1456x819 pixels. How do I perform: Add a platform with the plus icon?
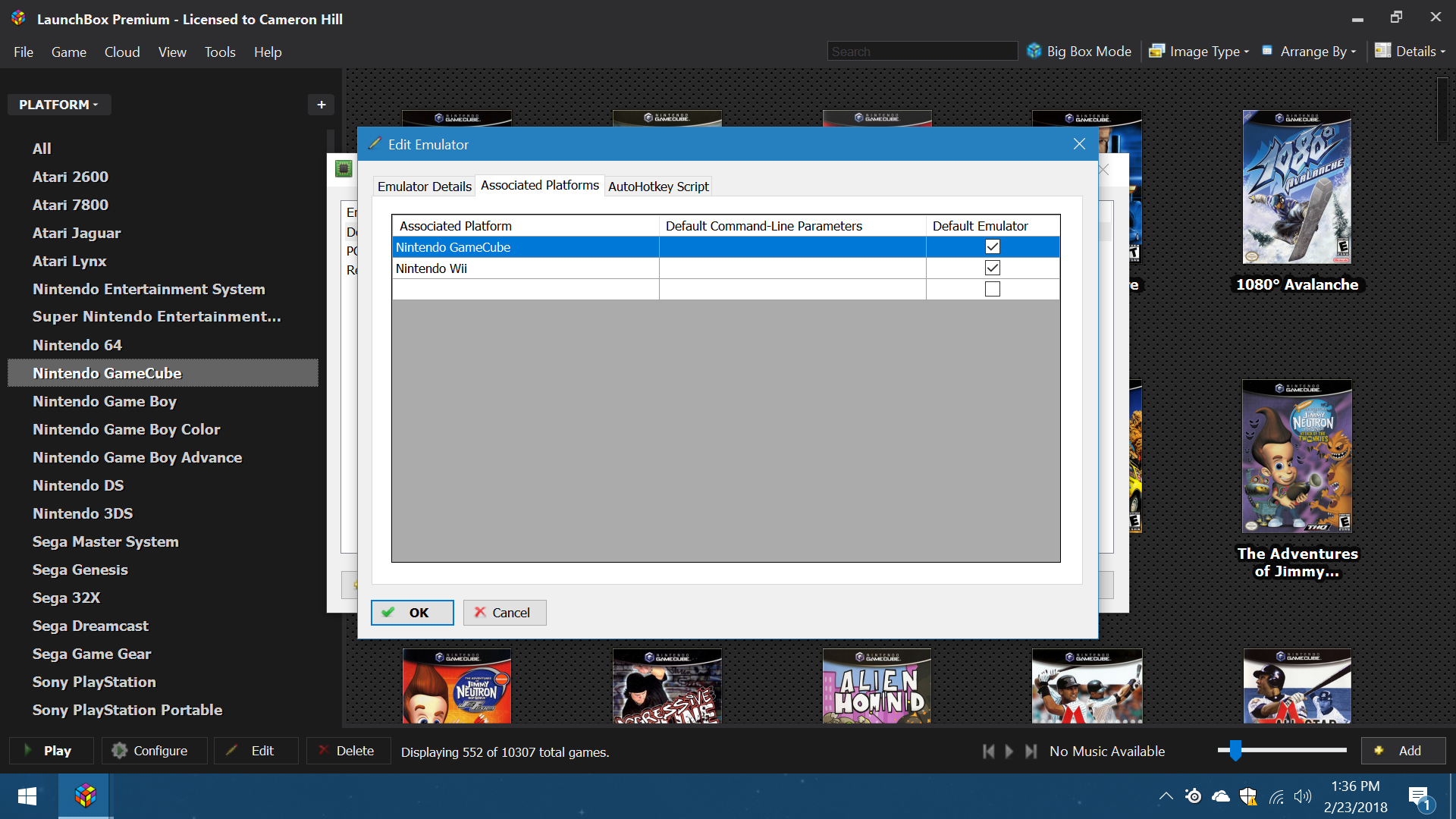[x=322, y=105]
